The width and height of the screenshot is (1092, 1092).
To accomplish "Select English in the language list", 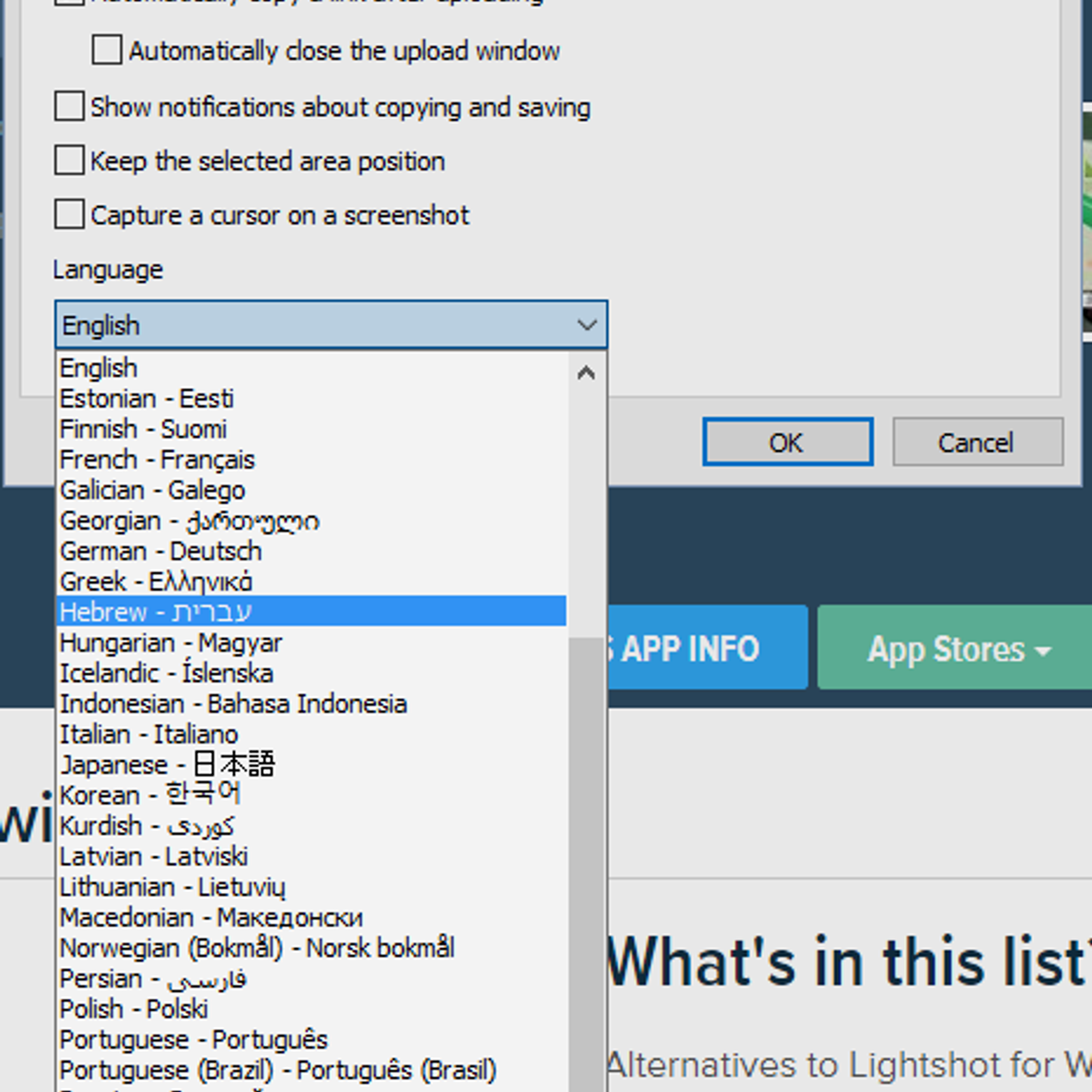I will [x=311, y=368].
